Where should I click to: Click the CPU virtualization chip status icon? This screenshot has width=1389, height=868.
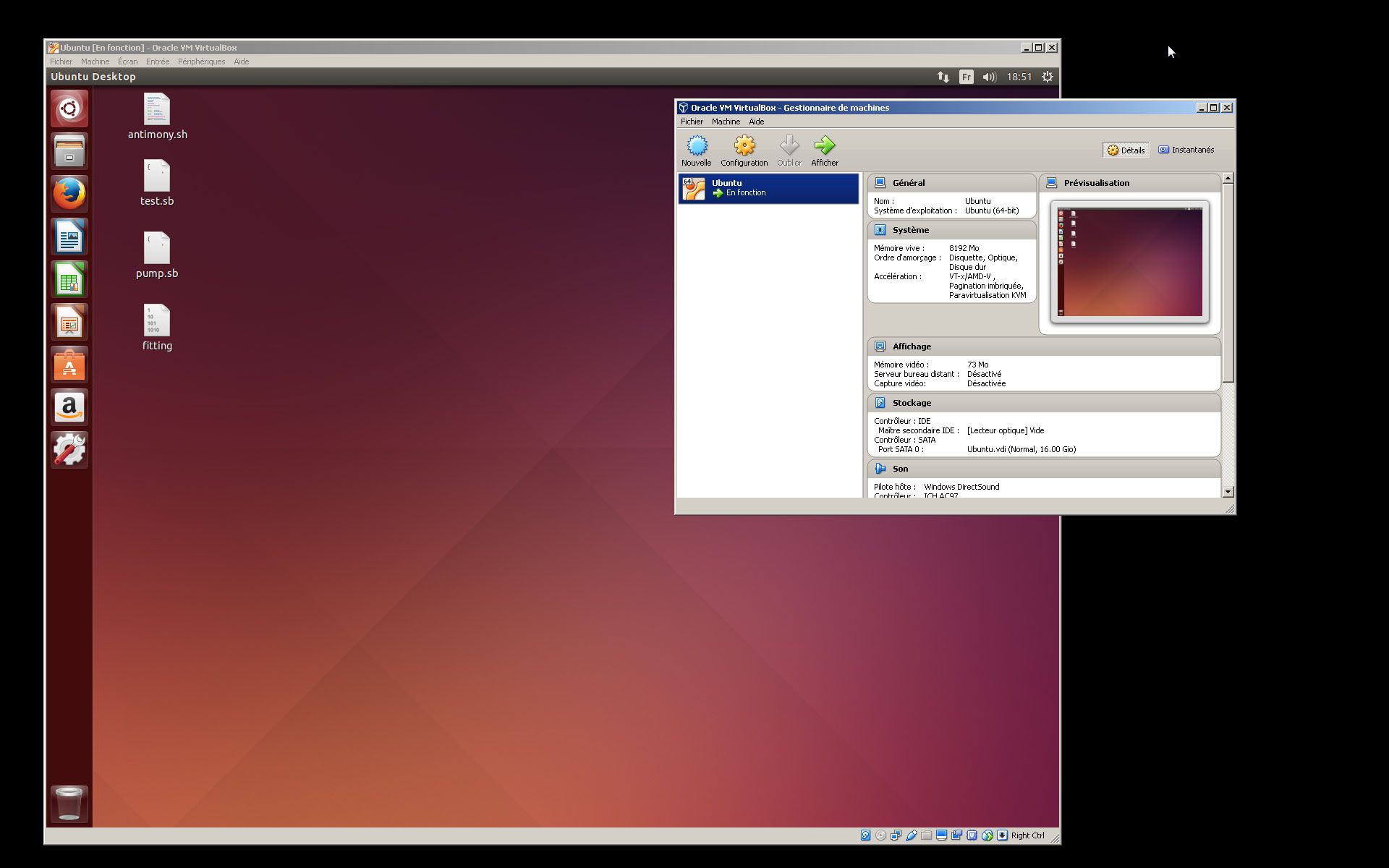tap(972, 835)
